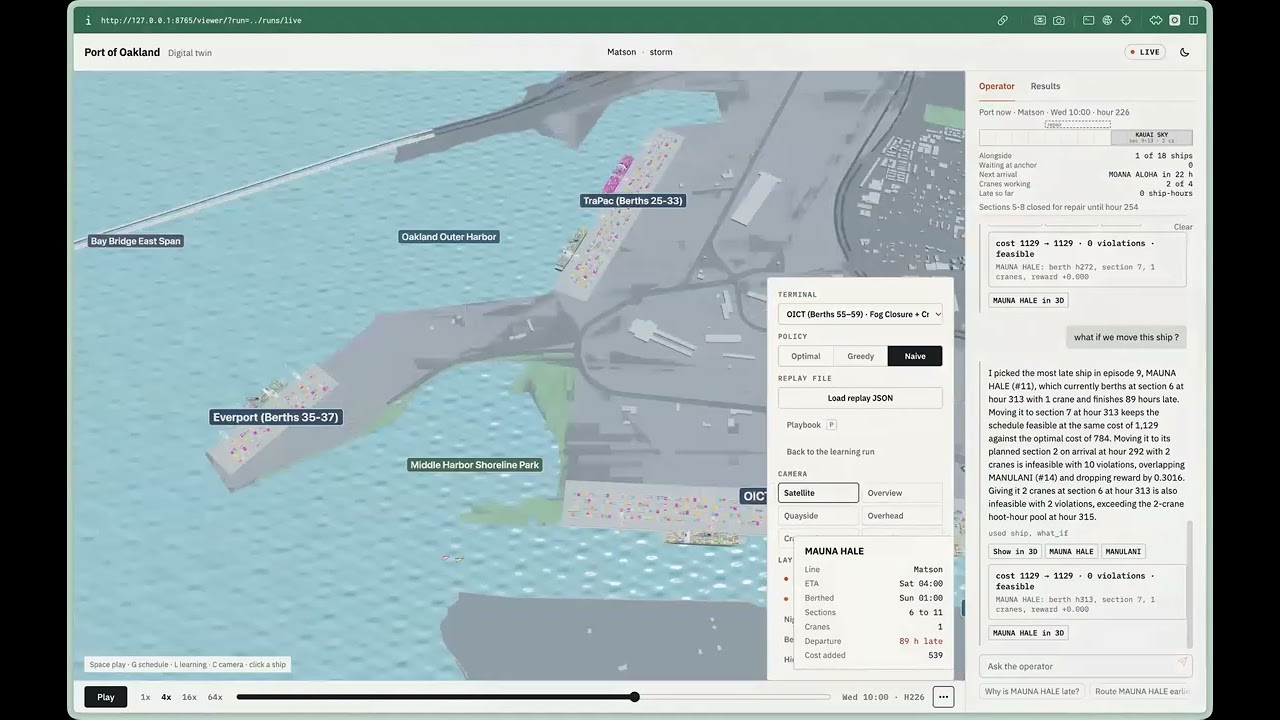Click the globe network icon in the toolbar
The image size is (1280, 720).
coord(1108,20)
